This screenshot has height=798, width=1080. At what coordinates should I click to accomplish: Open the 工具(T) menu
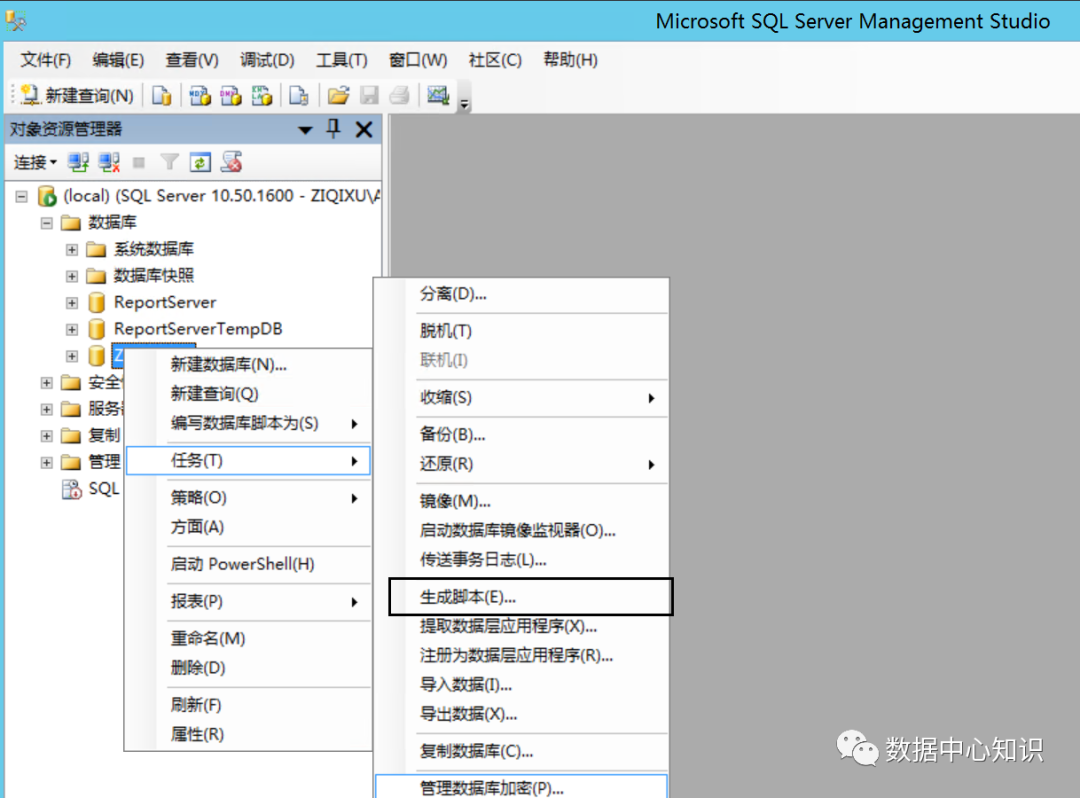click(341, 60)
